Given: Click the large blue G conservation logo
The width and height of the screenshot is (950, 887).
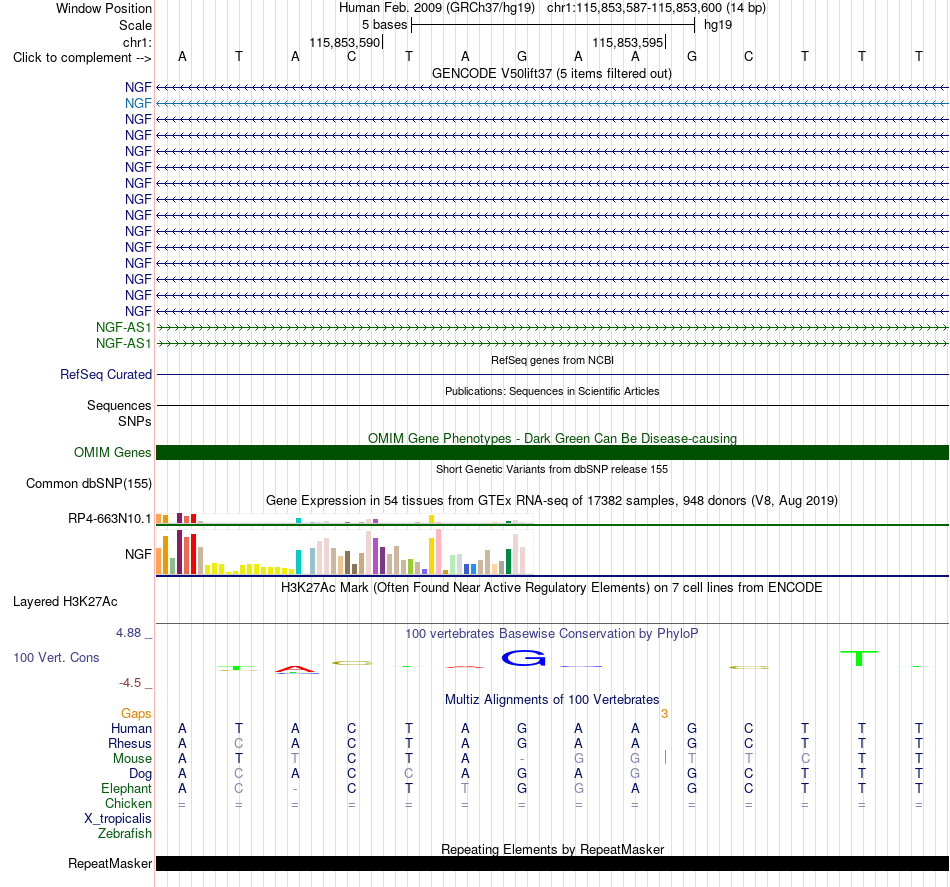Looking at the screenshot, I should [523, 658].
